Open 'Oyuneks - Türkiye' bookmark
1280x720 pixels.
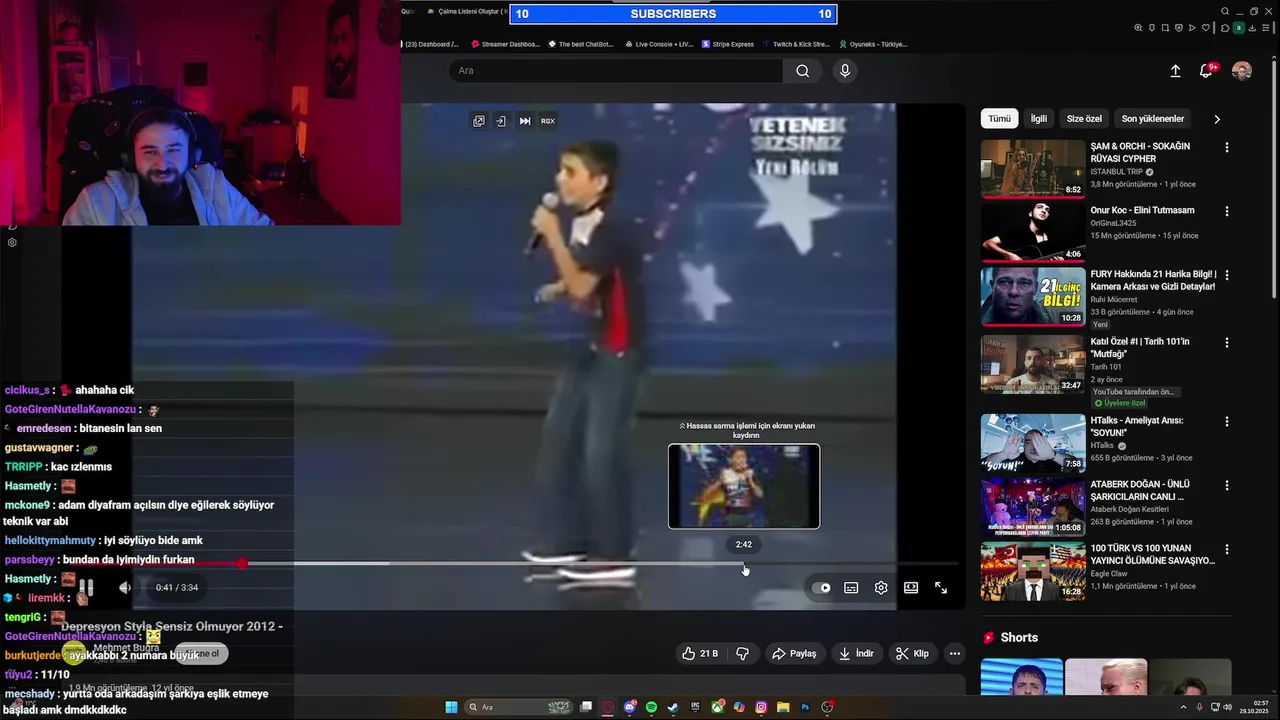pyautogui.click(x=873, y=44)
